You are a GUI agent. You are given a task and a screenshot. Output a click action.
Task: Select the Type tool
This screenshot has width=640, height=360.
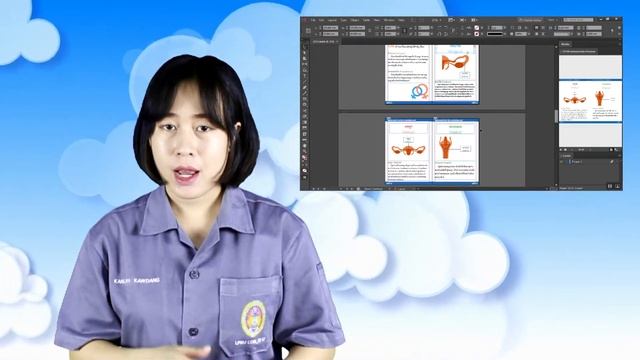pos(305,76)
